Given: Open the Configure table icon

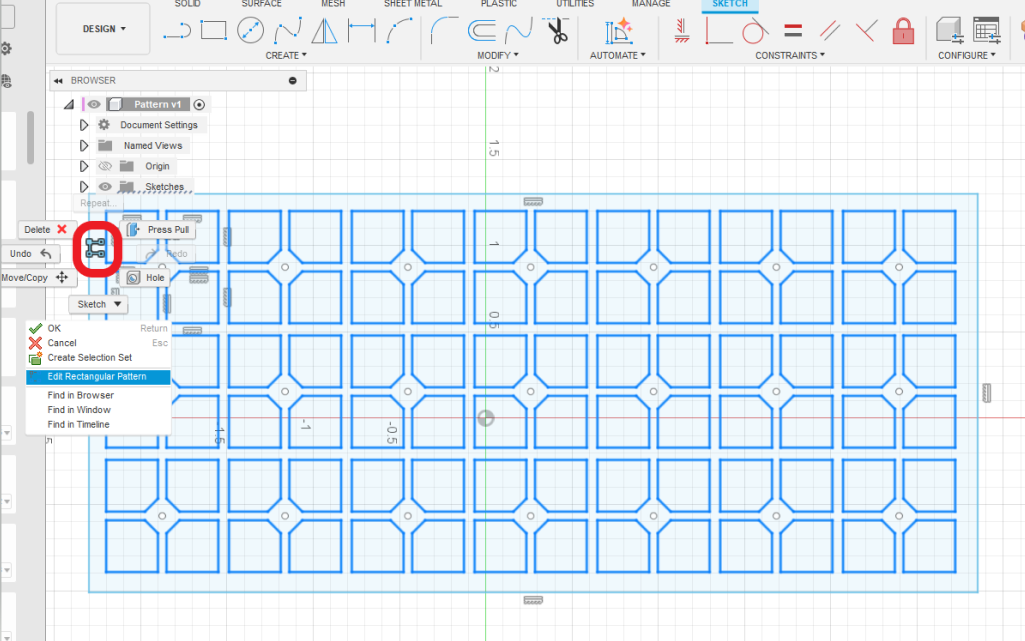Looking at the screenshot, I should point(986,30).
